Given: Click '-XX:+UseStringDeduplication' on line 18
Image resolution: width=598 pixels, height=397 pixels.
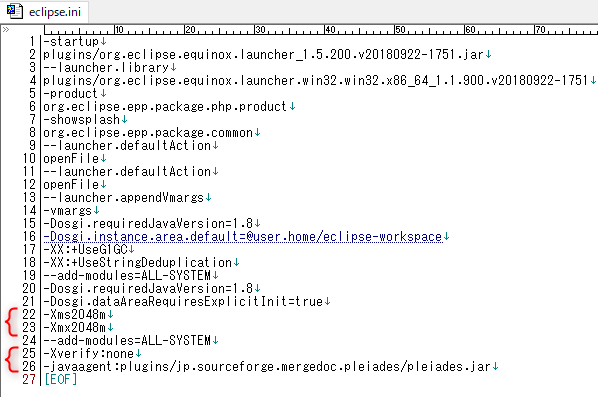Looking at the screenshot, I should coord(137,262).
